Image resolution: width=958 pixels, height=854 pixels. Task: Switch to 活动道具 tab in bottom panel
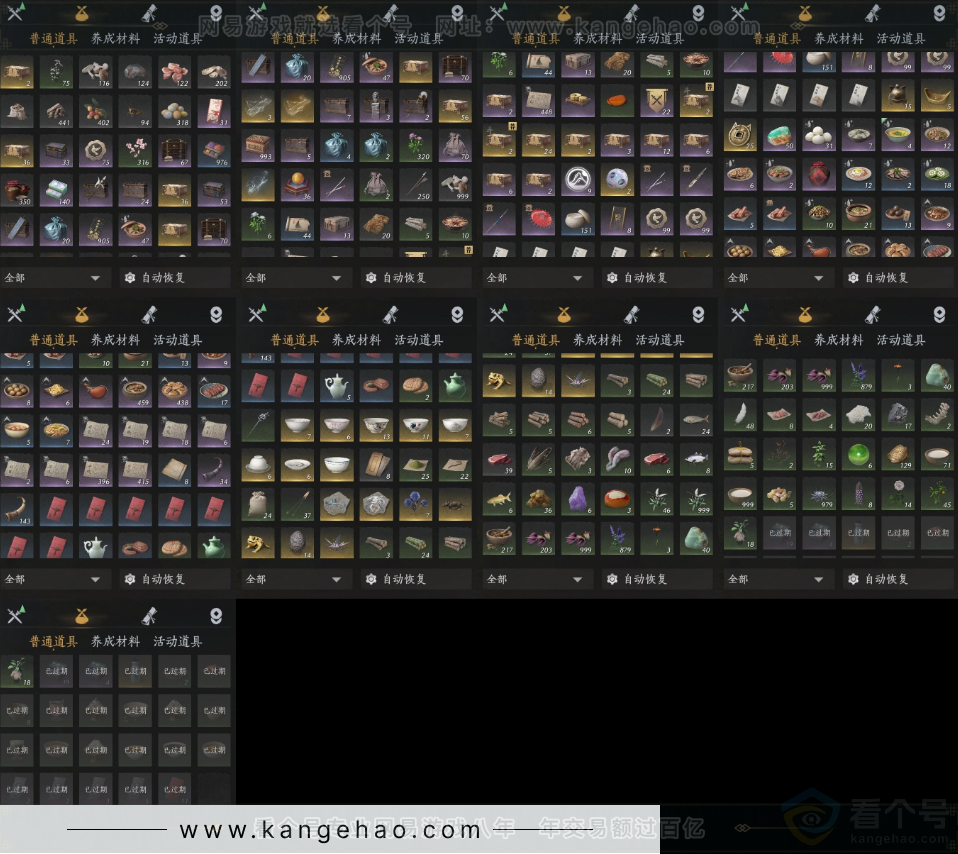pos(178,641)
